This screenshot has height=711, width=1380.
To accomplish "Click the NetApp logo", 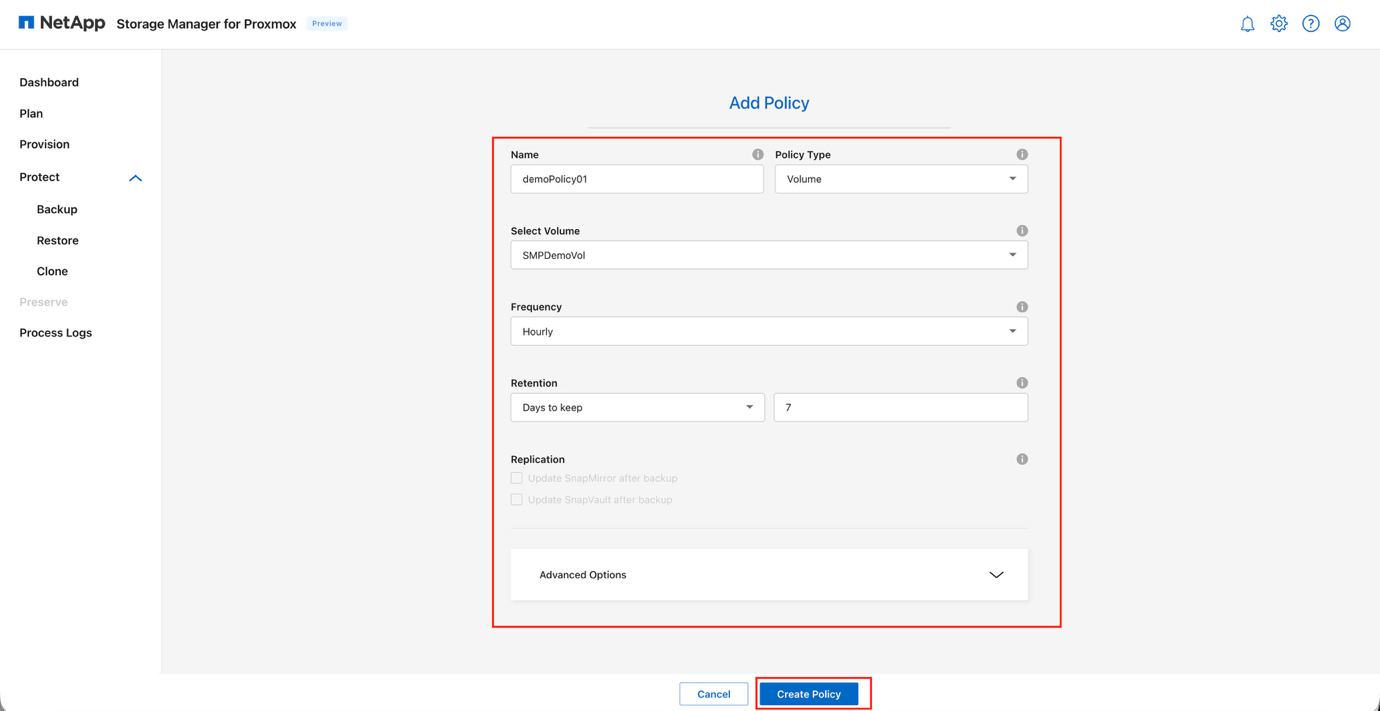I will pos(60,22).
